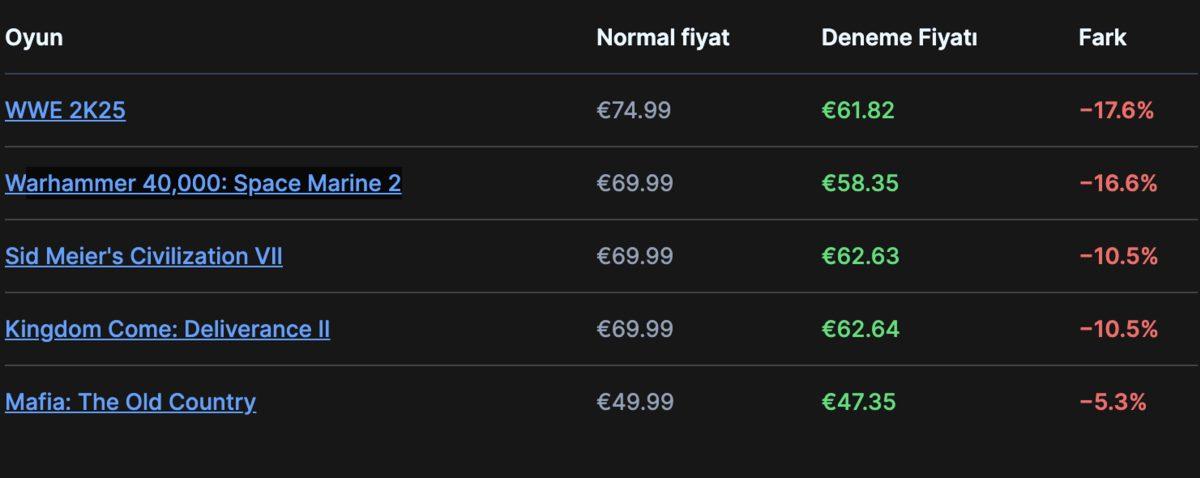This screenshot has height=478, width=1200.
Task: Open Mafia: The Old Country link
Action: (130, 402)
